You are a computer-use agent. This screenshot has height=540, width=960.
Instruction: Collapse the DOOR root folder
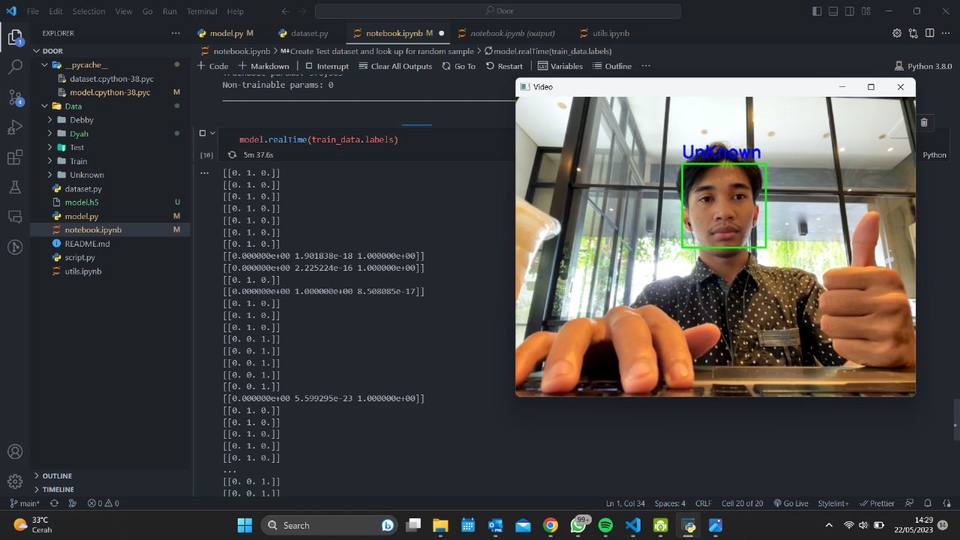pyautogui.click(x=37, y=51)
